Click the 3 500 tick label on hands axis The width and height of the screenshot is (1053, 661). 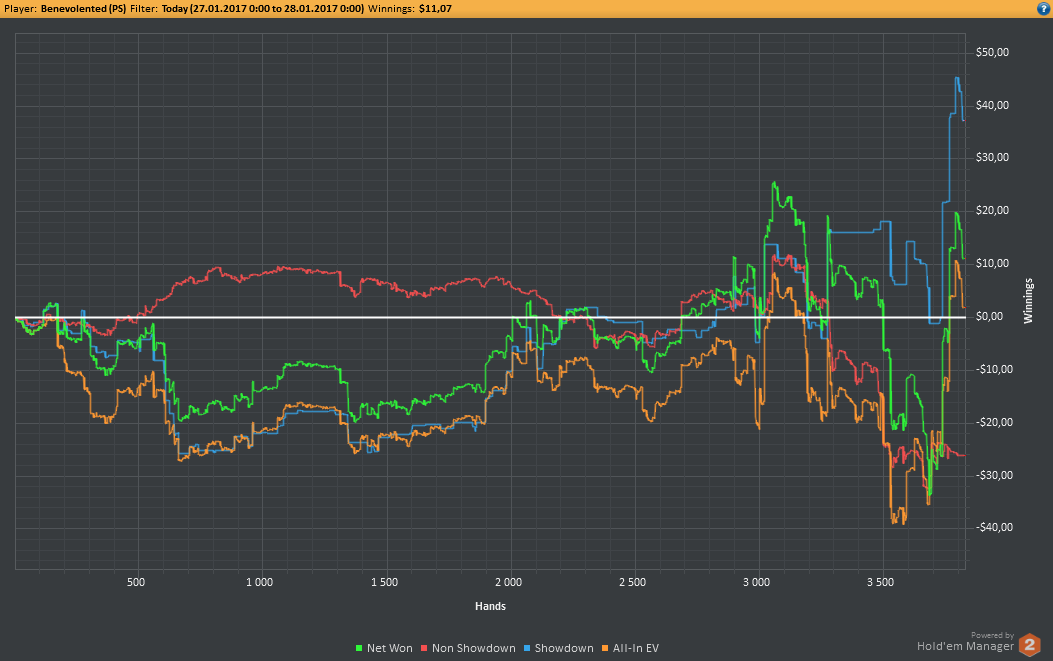click(x=880, y=582)
